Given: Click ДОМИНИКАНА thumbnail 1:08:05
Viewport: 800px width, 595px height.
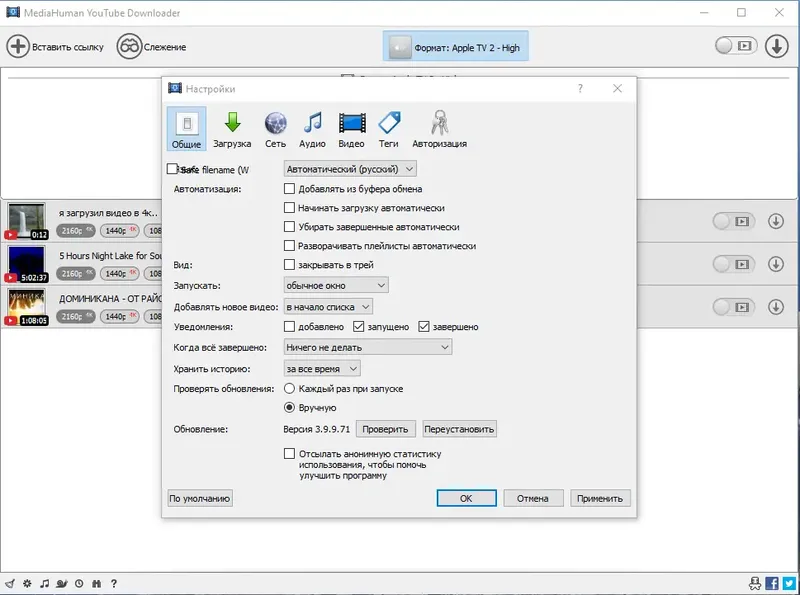Looking at the screenshot, I should tap(27, 307).
